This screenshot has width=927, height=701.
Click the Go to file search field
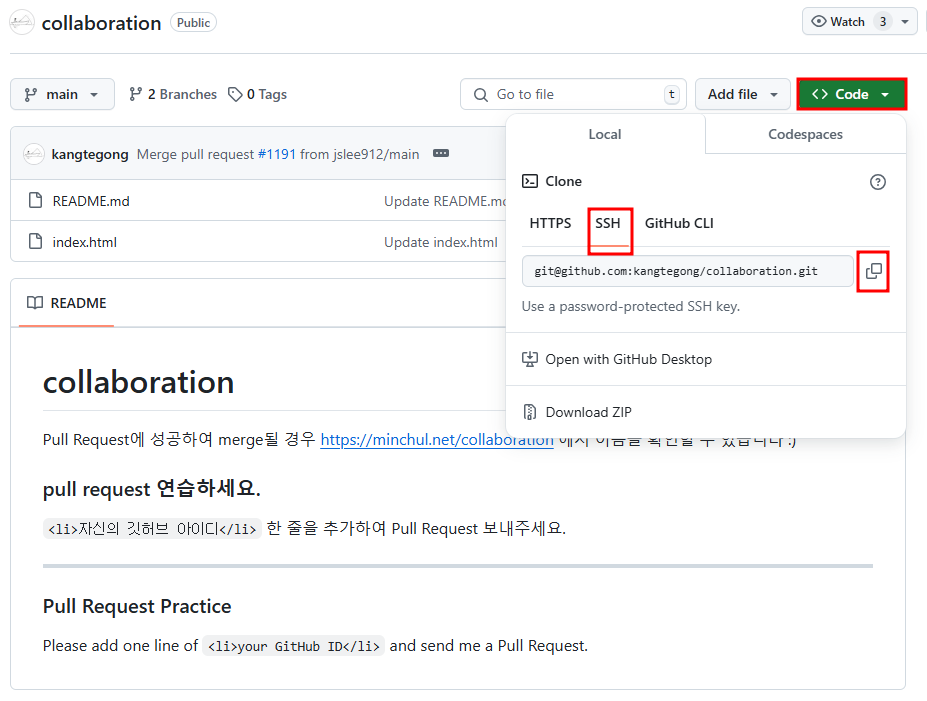[x=573, y=94]
